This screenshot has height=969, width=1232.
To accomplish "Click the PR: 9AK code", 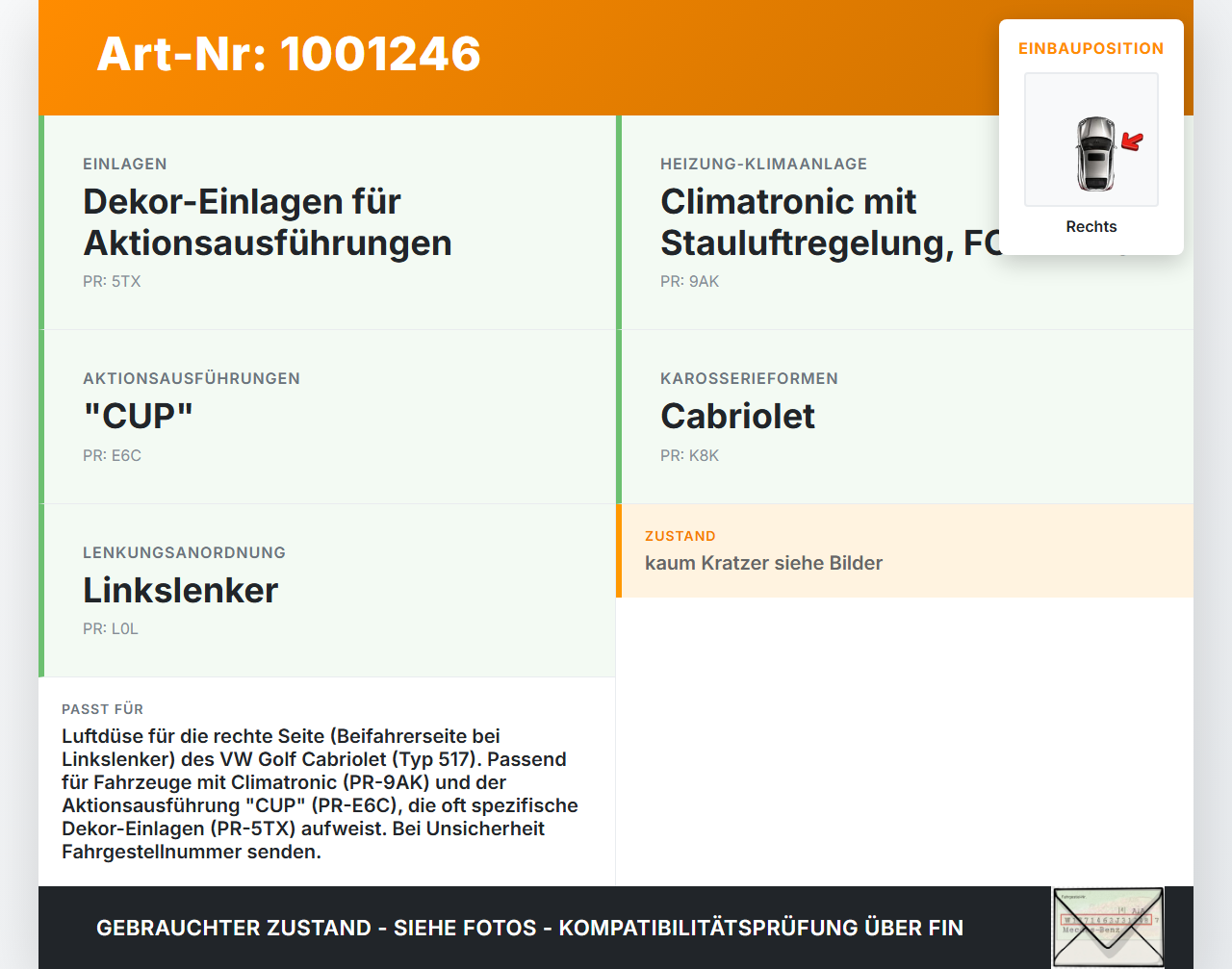I will (x=689, y=282).
